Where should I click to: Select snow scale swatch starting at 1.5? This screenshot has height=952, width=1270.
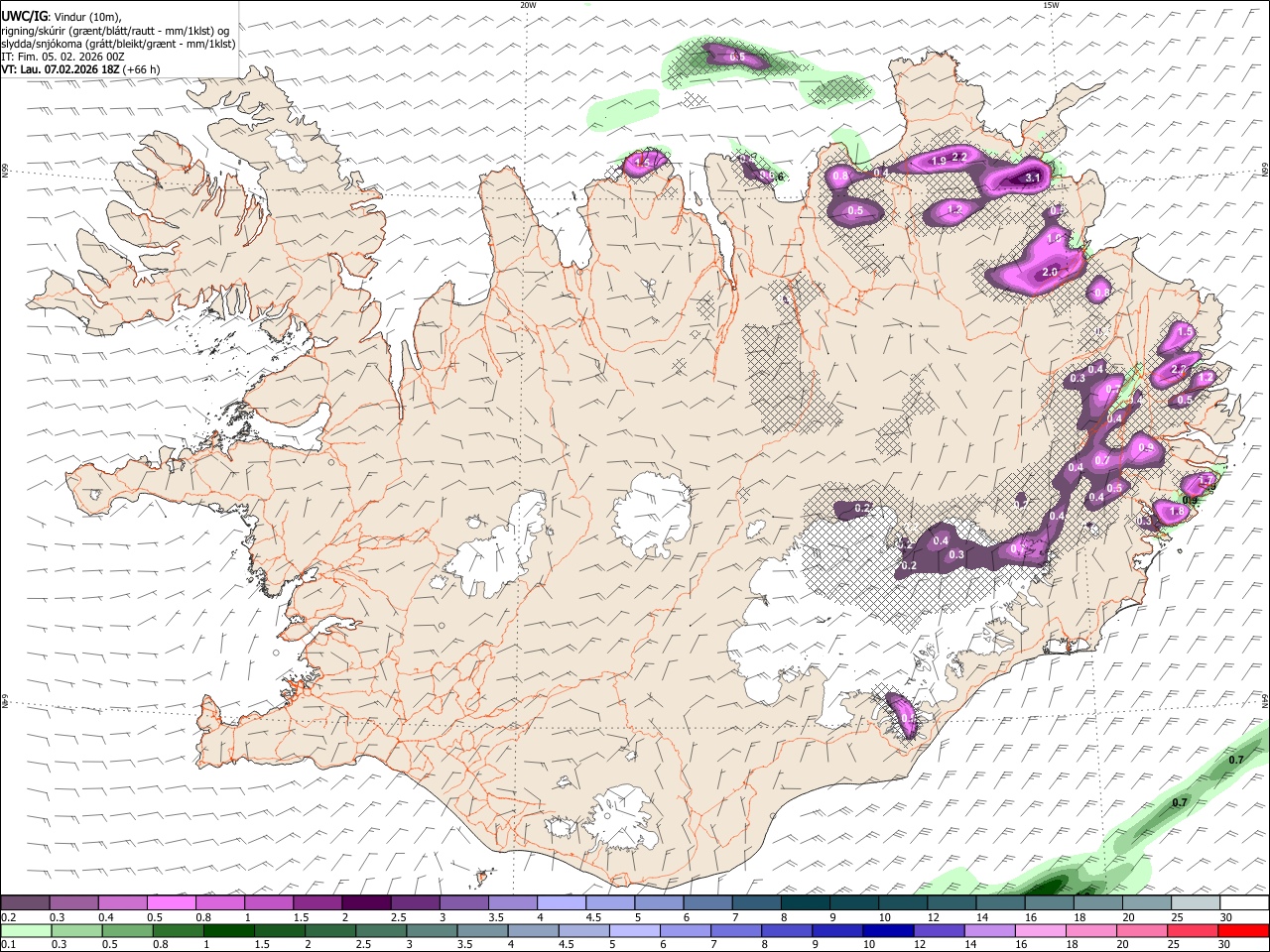[317, 902]
